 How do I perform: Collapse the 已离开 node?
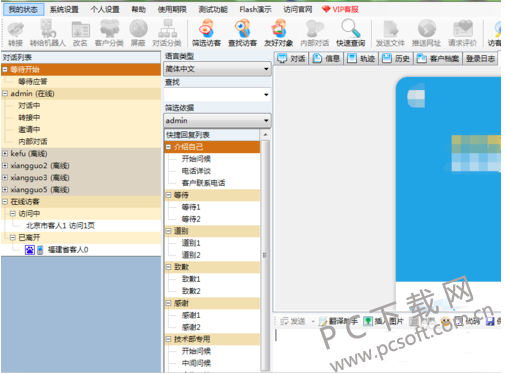[13, 238]
